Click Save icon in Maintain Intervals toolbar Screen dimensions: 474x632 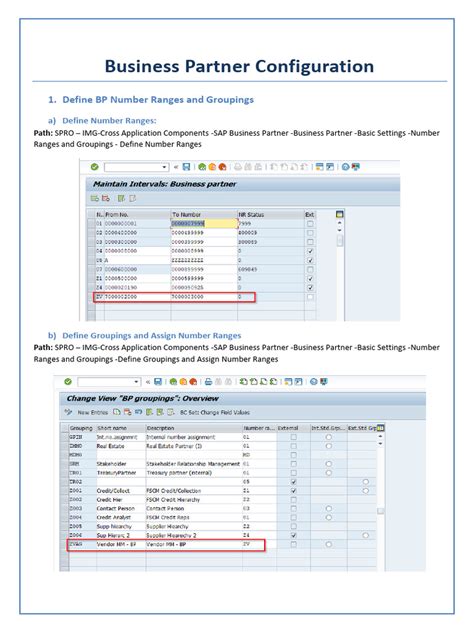[186, 167]
